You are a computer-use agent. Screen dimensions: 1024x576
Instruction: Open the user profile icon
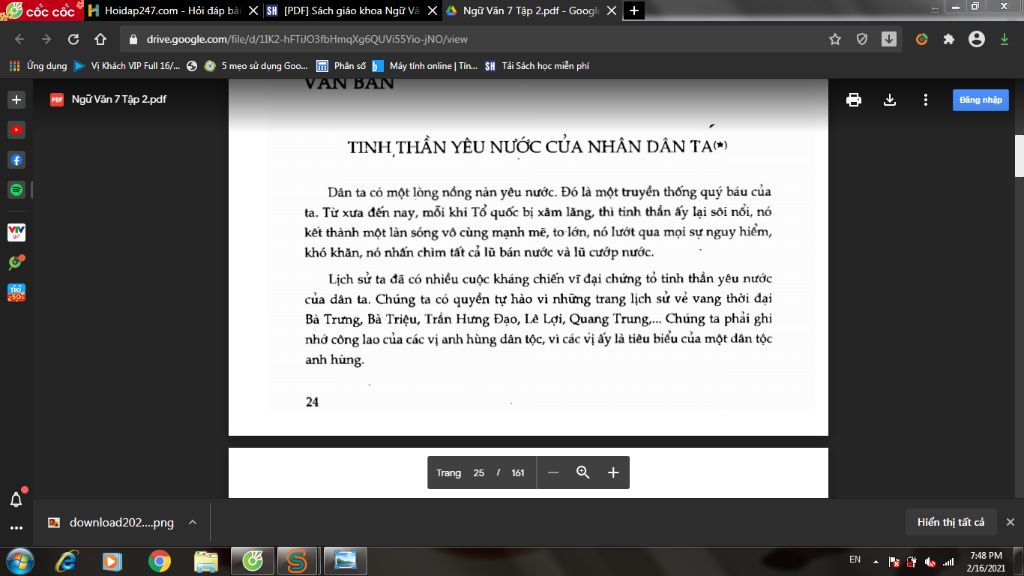tap(976, 39)
